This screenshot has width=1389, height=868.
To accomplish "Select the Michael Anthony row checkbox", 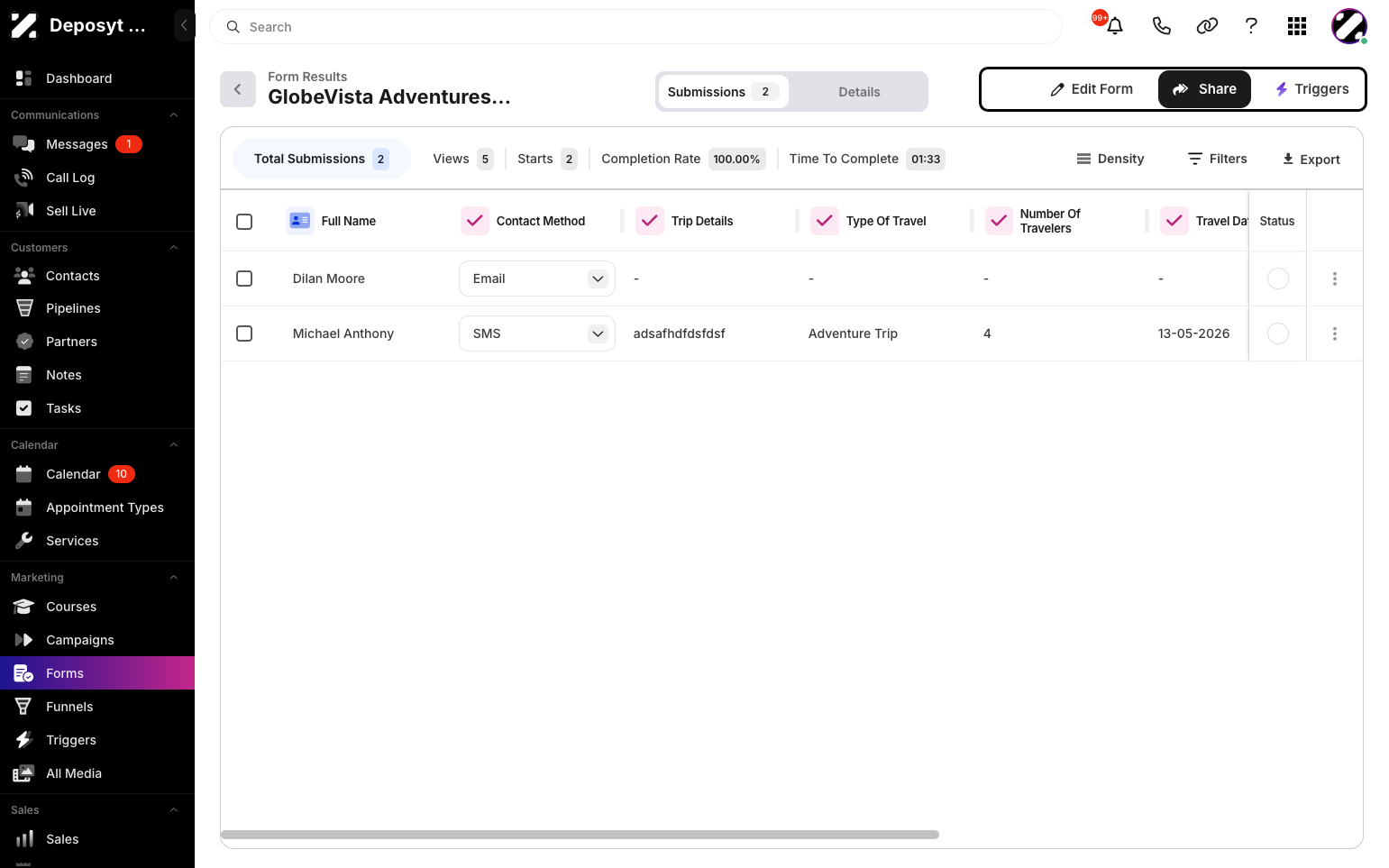I will click(244, 333).
